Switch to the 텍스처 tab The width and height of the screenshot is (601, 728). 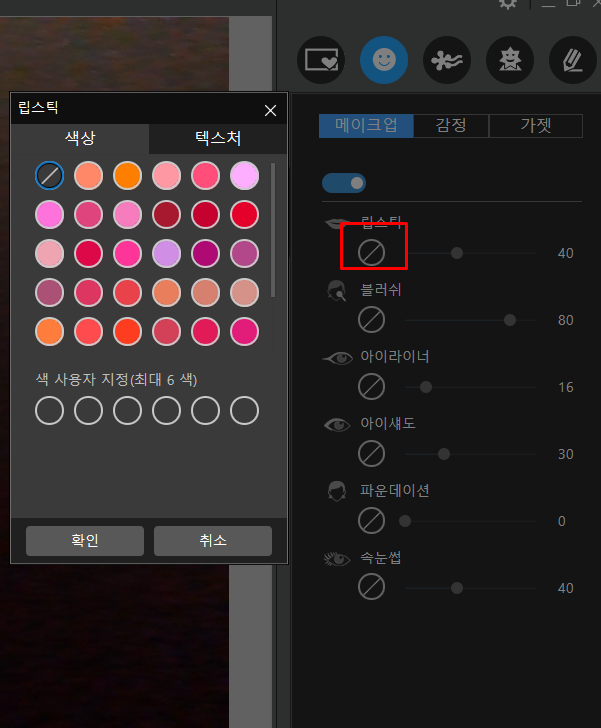coord(218,138)
